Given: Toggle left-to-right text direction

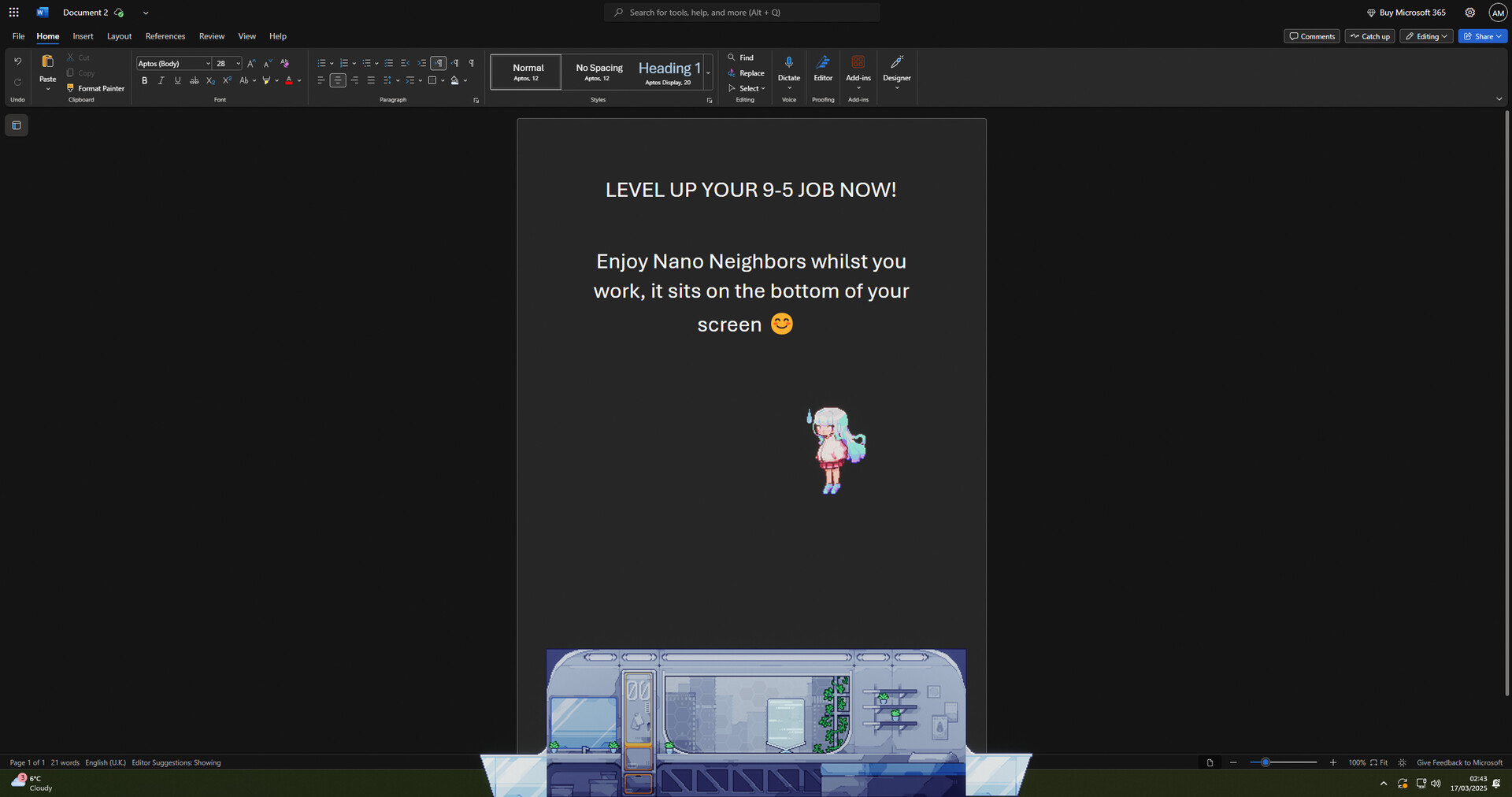Looking at the screenshot, I should pyautogui.click(x=439, y=63).
